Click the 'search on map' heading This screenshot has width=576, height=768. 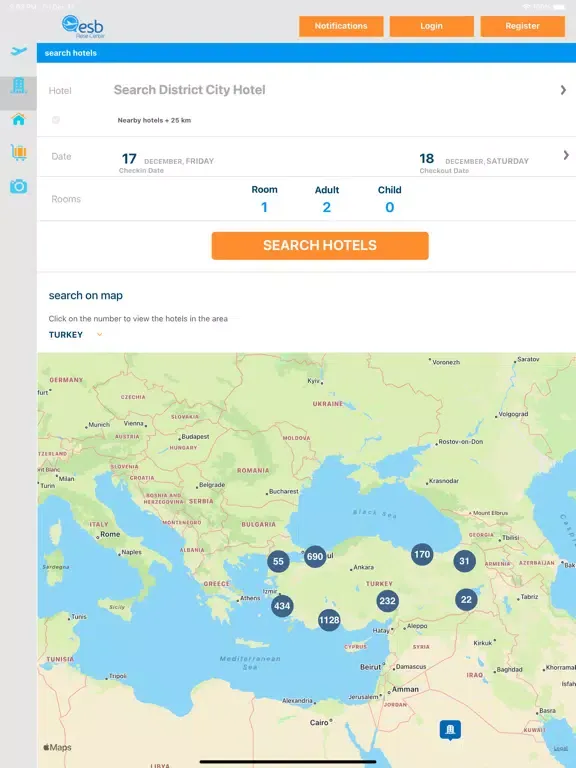86,295
